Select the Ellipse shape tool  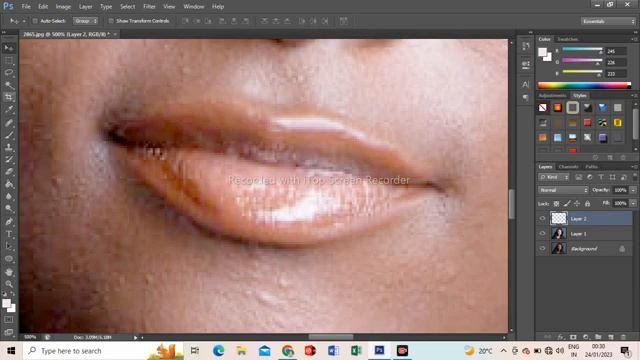coord(9,259)
